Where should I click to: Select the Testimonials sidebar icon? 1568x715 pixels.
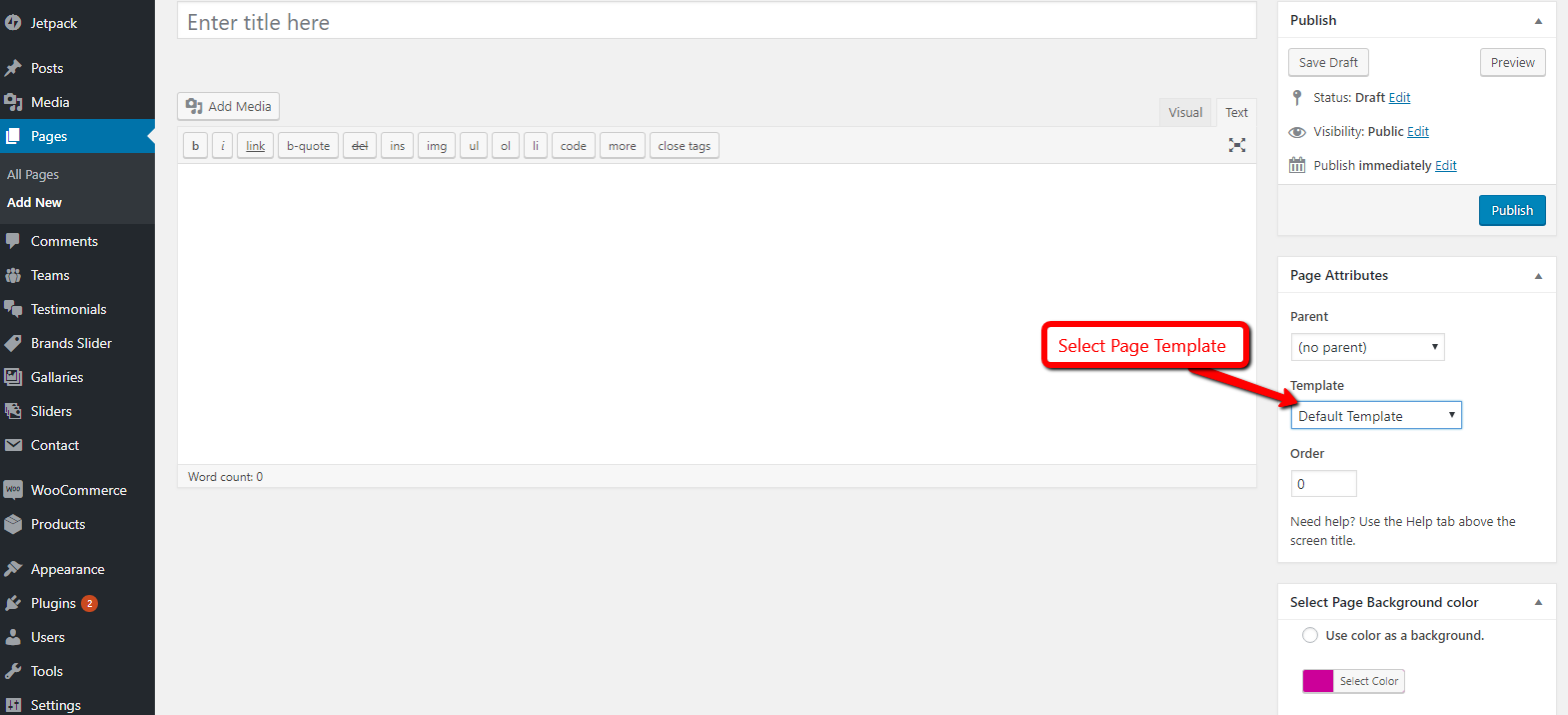coord(13,309)
